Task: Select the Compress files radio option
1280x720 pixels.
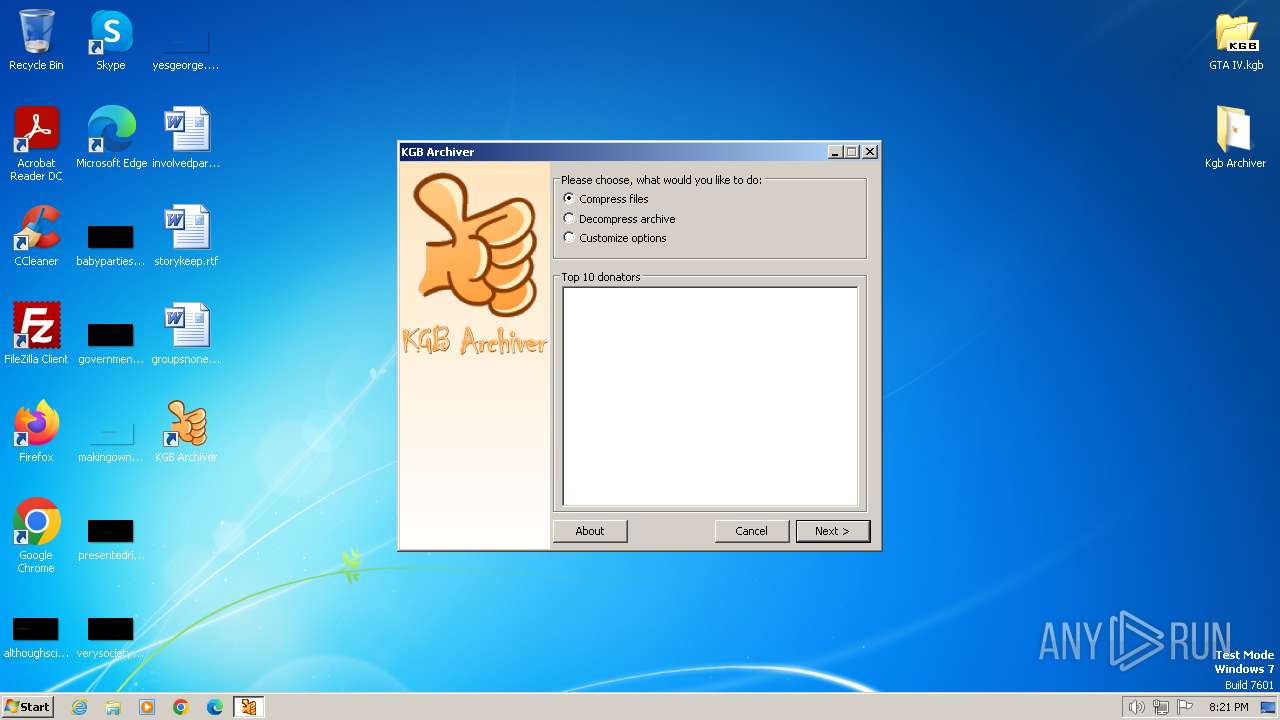Action: [x=606, y=199]
